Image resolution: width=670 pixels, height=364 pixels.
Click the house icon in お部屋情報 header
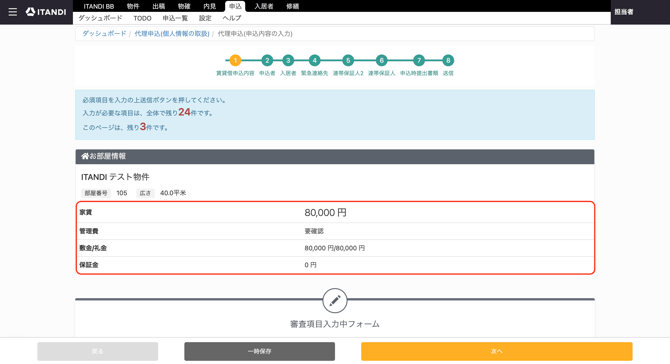(x=85, y=156)
